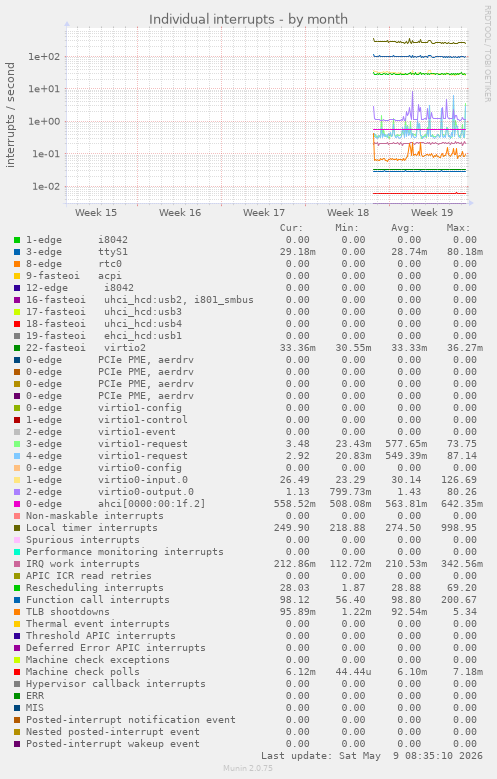Viewport: 497px width, 779px height.
Task: Click the olive swatch for Local timer interrupts
Action: (17, 528)
